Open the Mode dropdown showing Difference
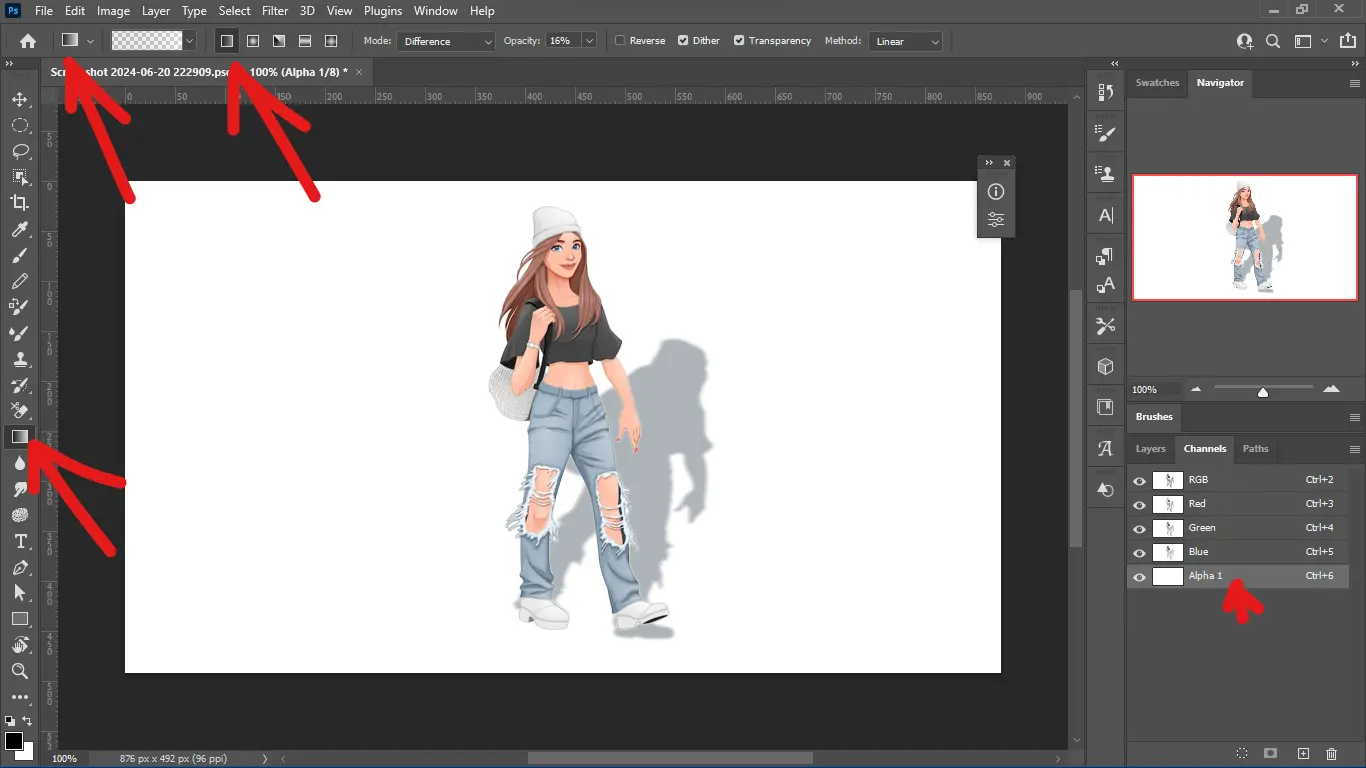 click(x=446, y=41)
